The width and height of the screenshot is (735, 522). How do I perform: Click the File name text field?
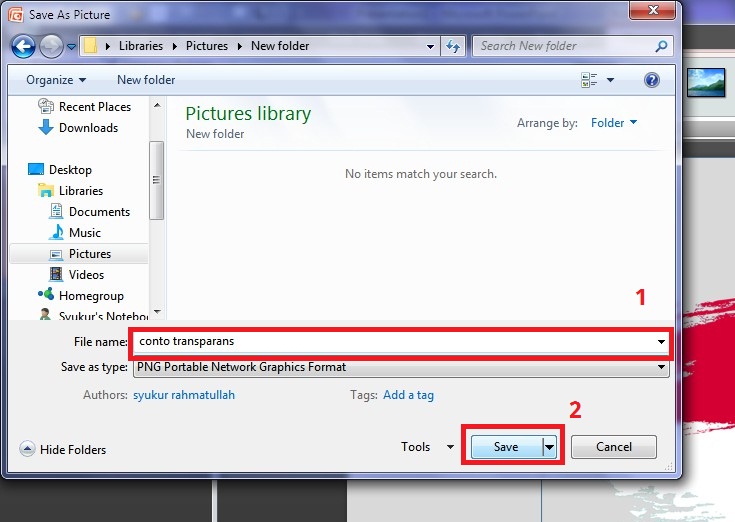click(x=394, y=342)
